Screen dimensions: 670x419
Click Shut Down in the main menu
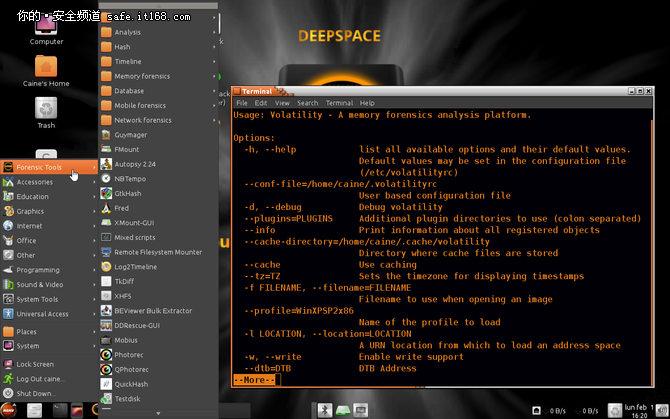coord(34,393)
